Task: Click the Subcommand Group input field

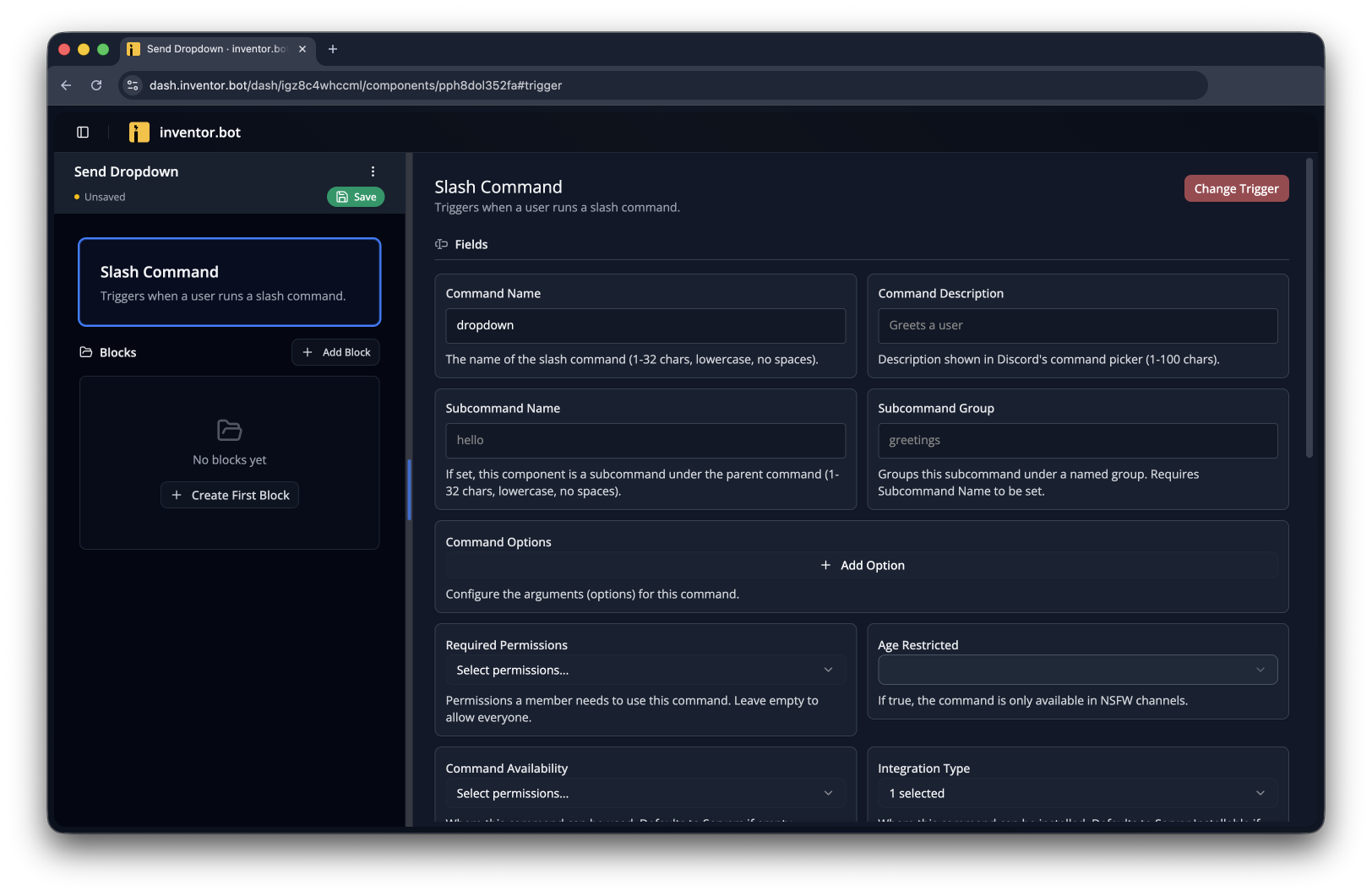Action: 1078,441
